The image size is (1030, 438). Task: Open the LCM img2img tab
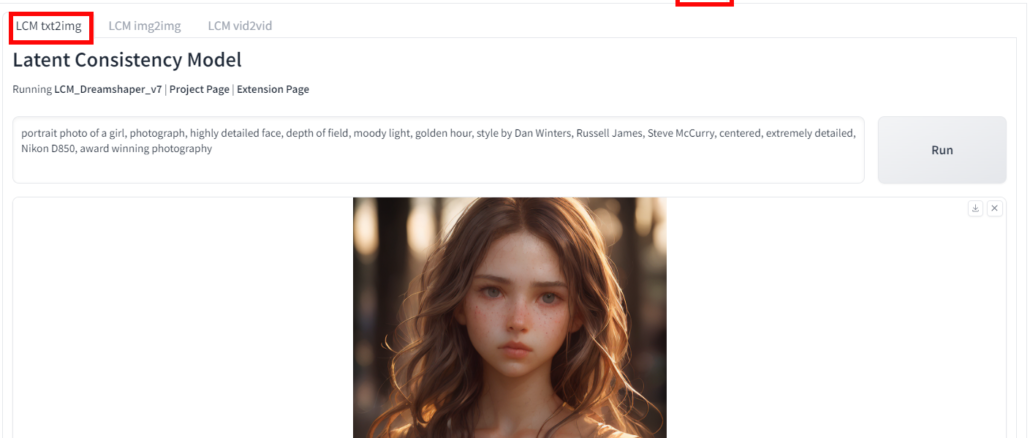141,25
